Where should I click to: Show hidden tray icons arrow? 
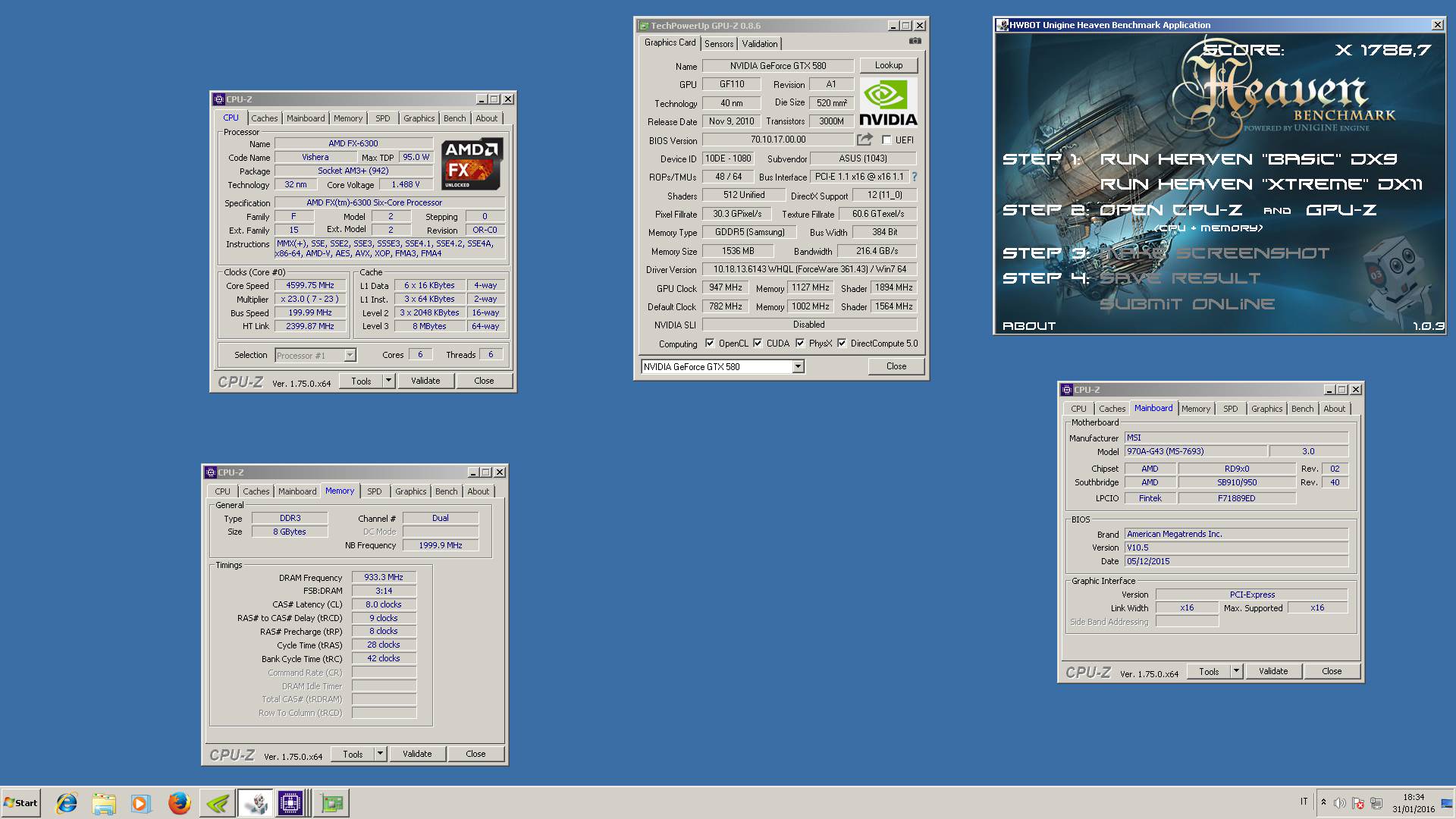click(x=1323, y=802)
